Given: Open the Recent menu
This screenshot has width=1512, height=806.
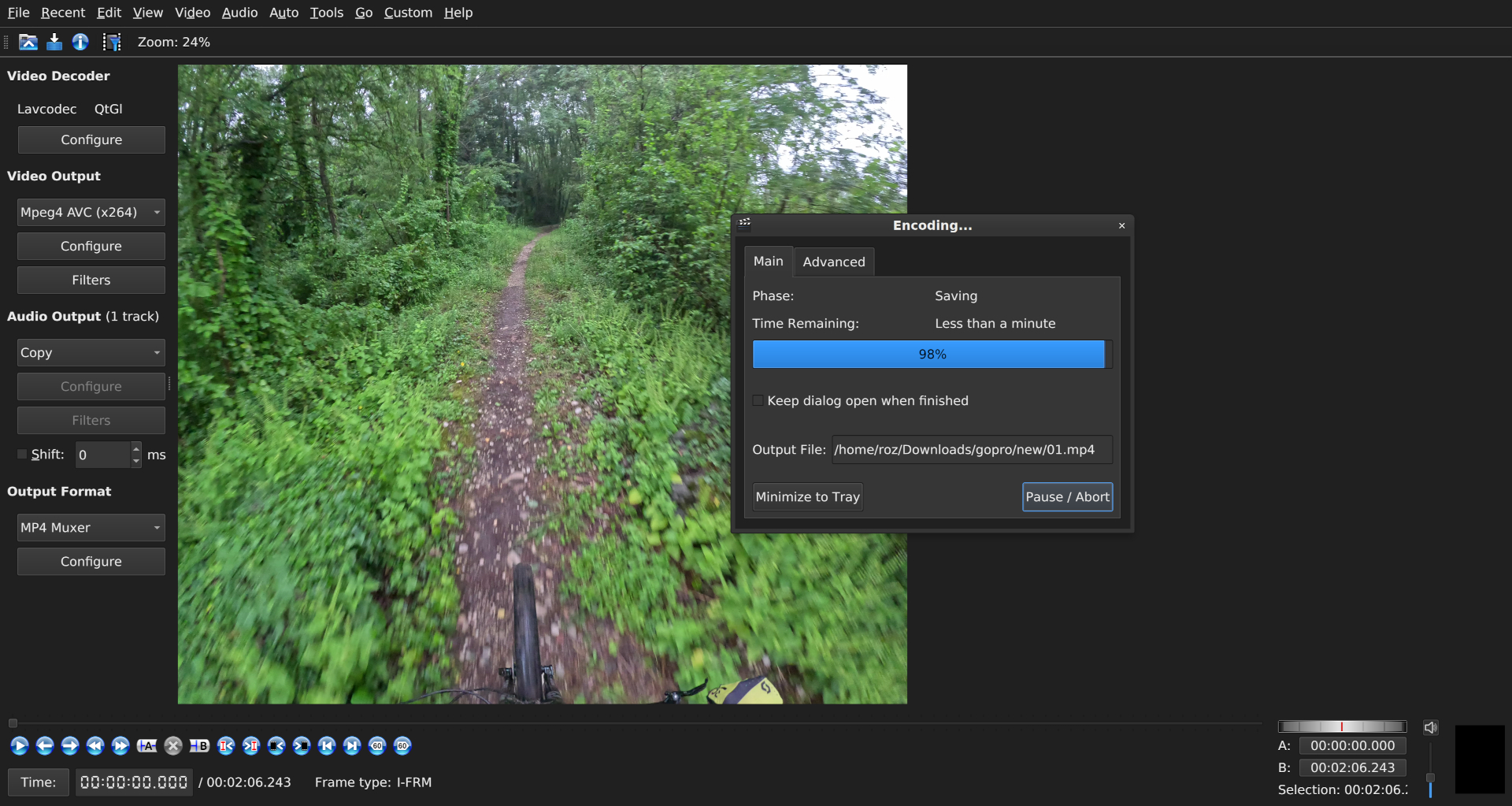Looking at the screenshot, I should coord(63,13).
